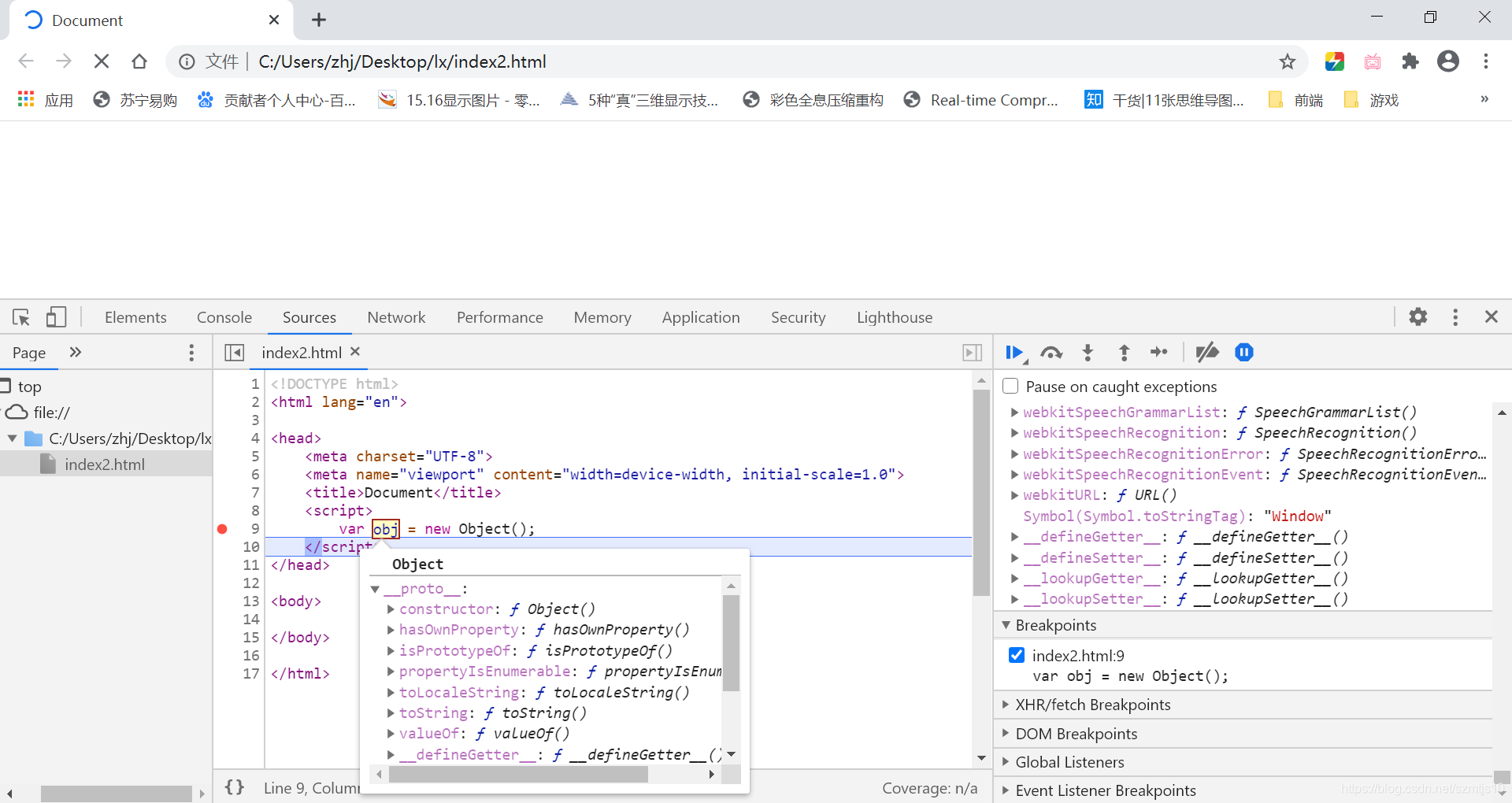Show more navigator tabs chevron
This screenshot has width=1512, height=803.
(76, 352)
